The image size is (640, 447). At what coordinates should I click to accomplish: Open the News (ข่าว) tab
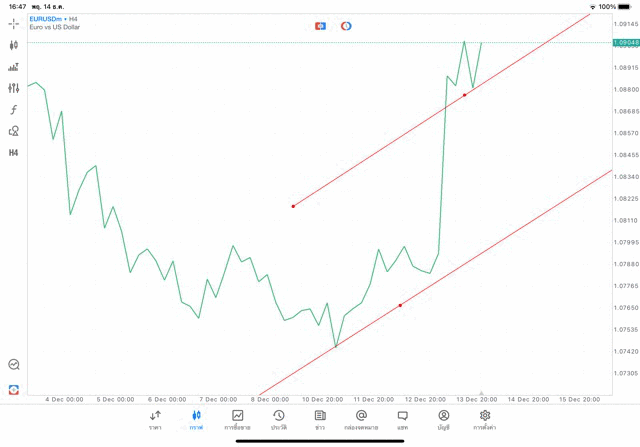tap(320, 419)
